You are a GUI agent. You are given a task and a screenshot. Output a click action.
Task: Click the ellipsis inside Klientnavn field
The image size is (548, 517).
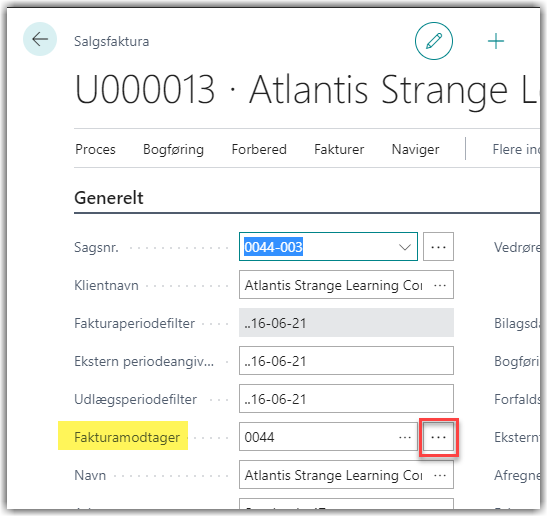(440, 285)
